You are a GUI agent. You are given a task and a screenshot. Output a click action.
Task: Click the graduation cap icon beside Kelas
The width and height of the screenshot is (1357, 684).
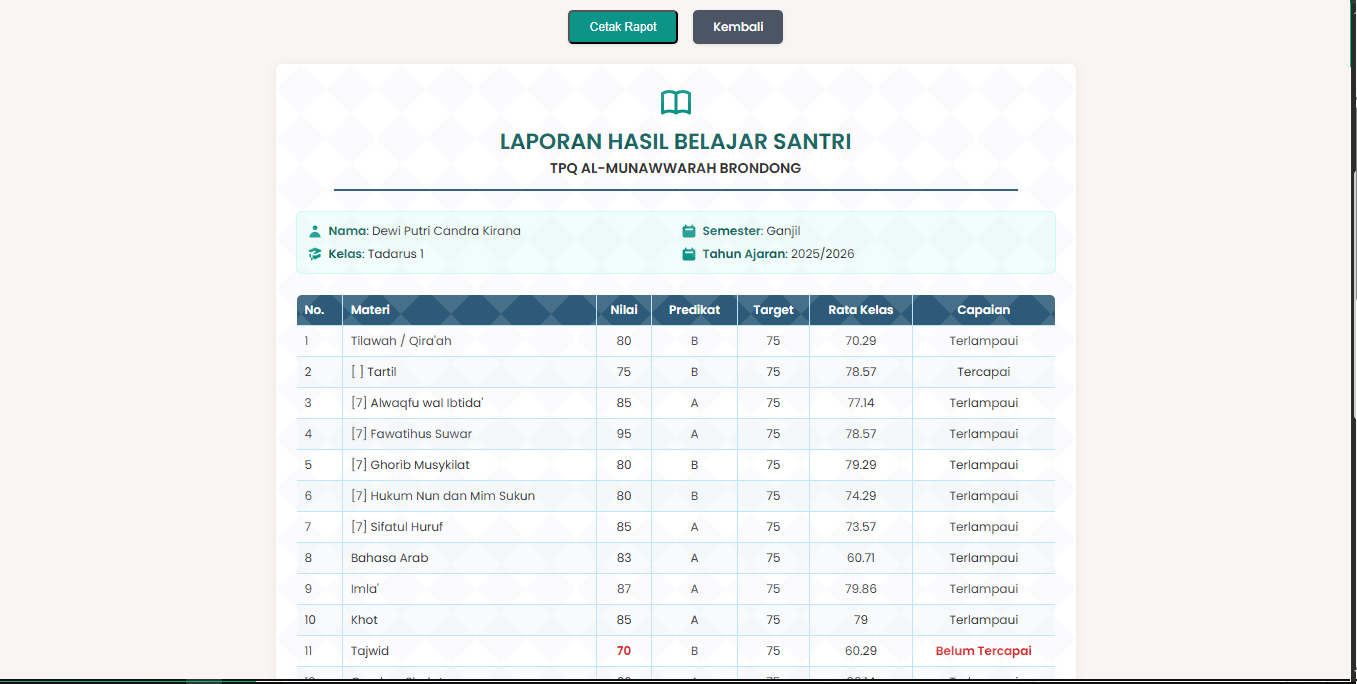pos(315,254)
